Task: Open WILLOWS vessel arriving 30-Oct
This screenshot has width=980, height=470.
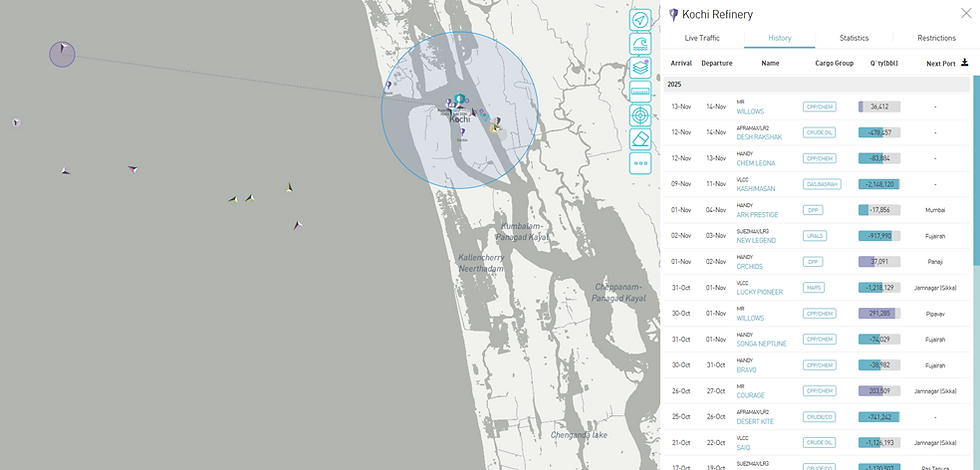Action: [750, 318]
